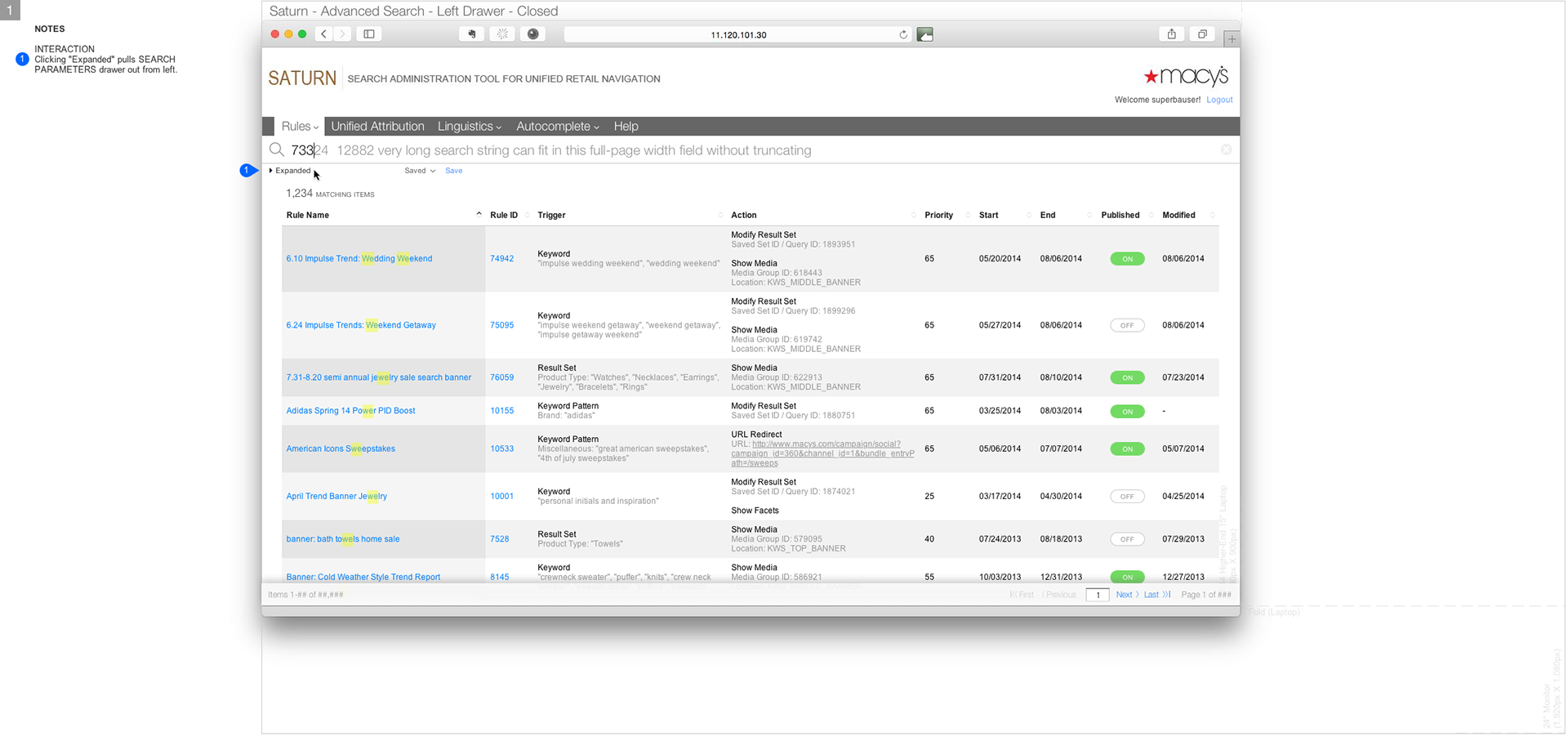Open rule Adidas Spring 14 Power PID Boost
Image resolution: width=1568 pixels, height=736 pixels.
tap(350, 411)
